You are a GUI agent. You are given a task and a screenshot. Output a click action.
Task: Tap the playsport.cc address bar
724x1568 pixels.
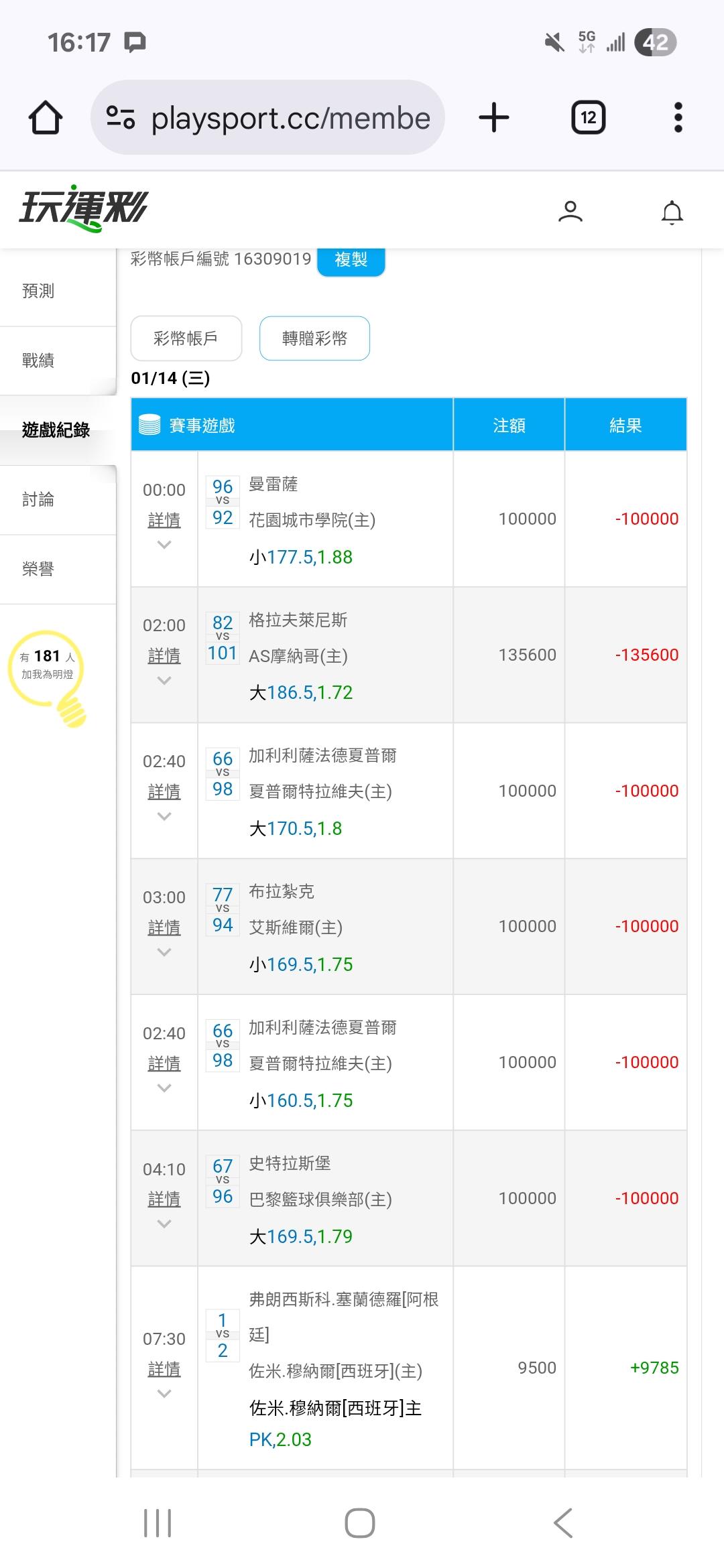pos(290,118)
